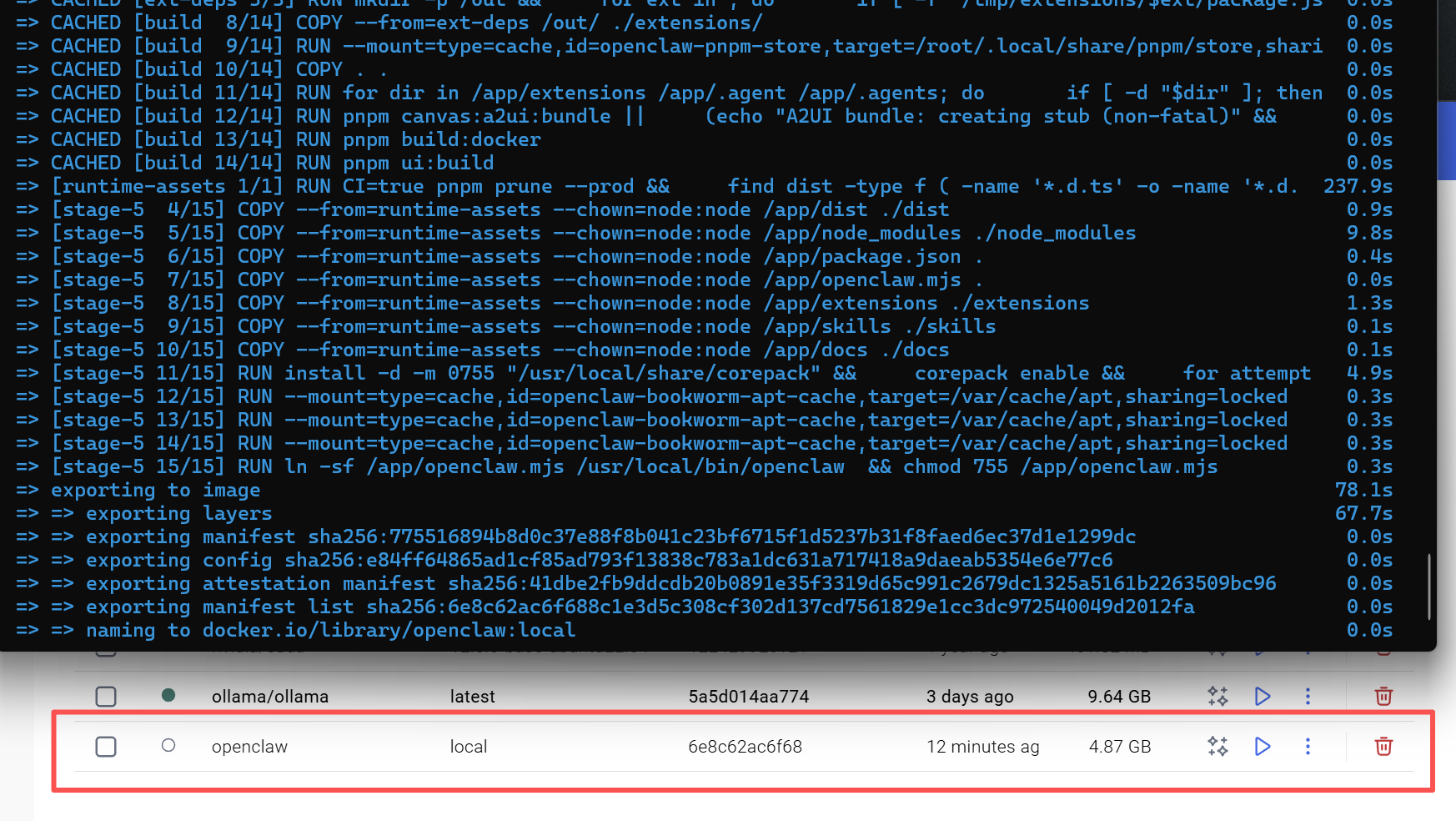Click the "3 days ago" created time
This screenshot has height=821, width=1456.
pyautogui.click(x=970, y=697)
